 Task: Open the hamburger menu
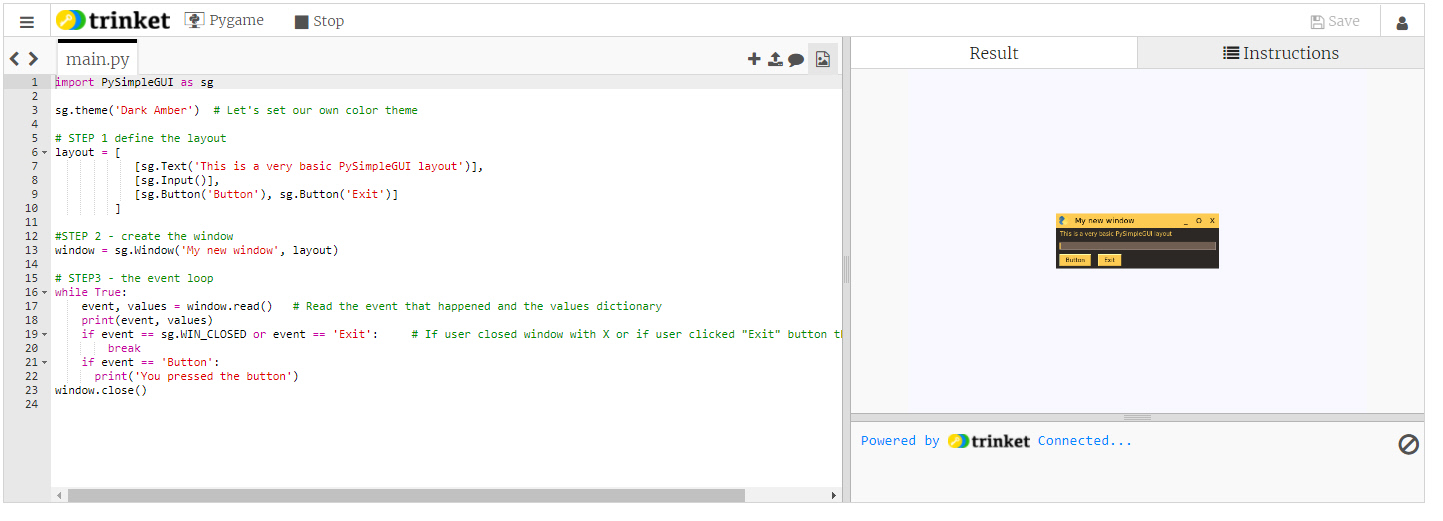coord(27,21)
